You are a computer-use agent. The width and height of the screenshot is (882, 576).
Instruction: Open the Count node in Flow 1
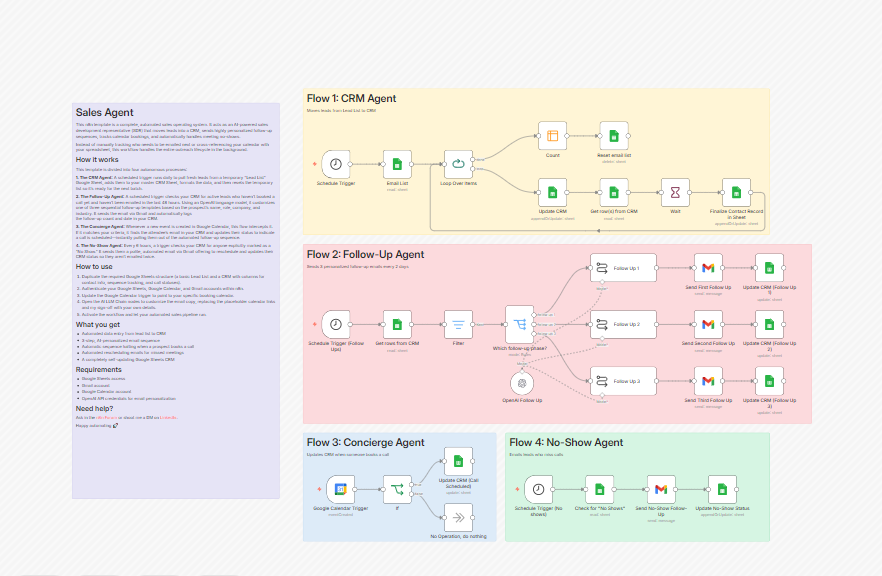coord(552,136)
